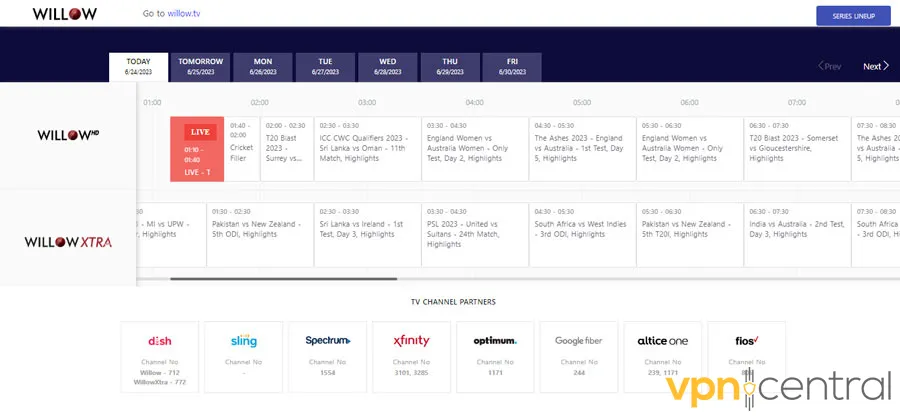Select the Fri 6/30/2023 tab

pos(512,67)
